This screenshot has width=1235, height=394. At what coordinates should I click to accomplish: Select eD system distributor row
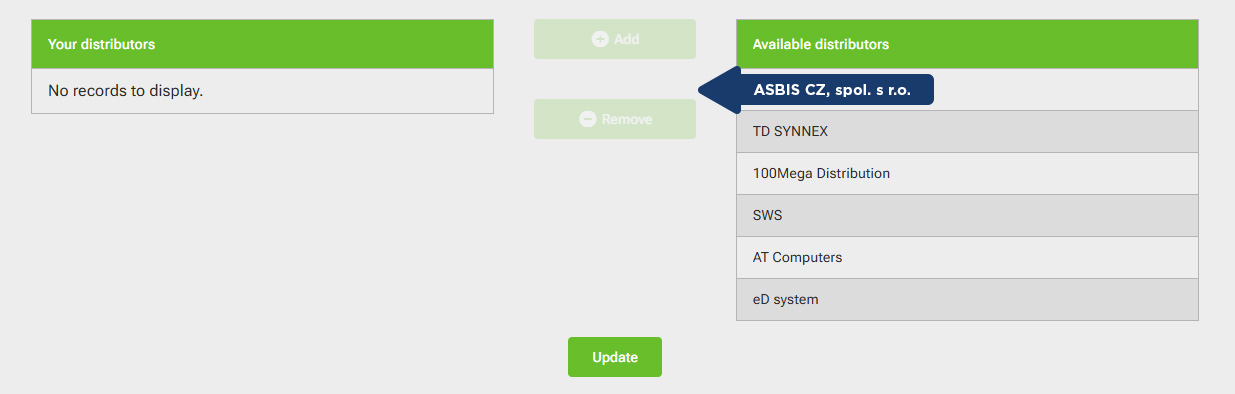click(x=967, y=299)
